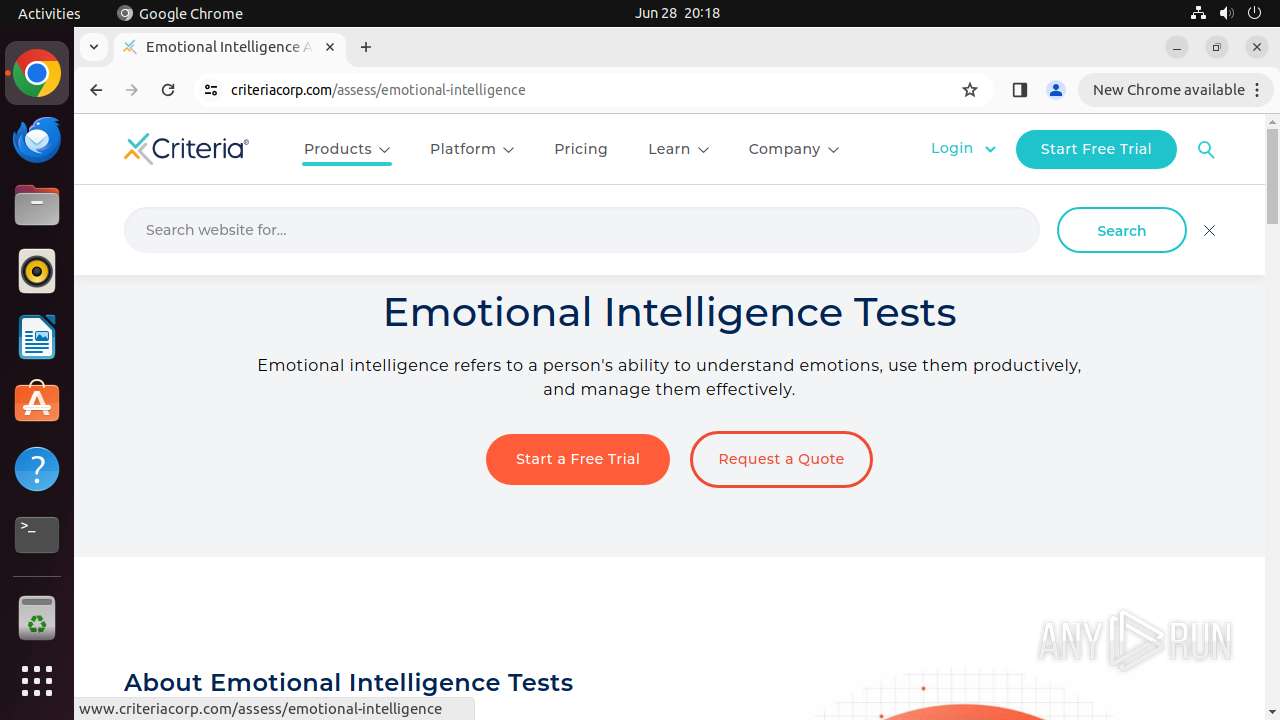Launch Thunderbird Mail from the dock
1280x720 pixels.
click(x=37, y=140)
